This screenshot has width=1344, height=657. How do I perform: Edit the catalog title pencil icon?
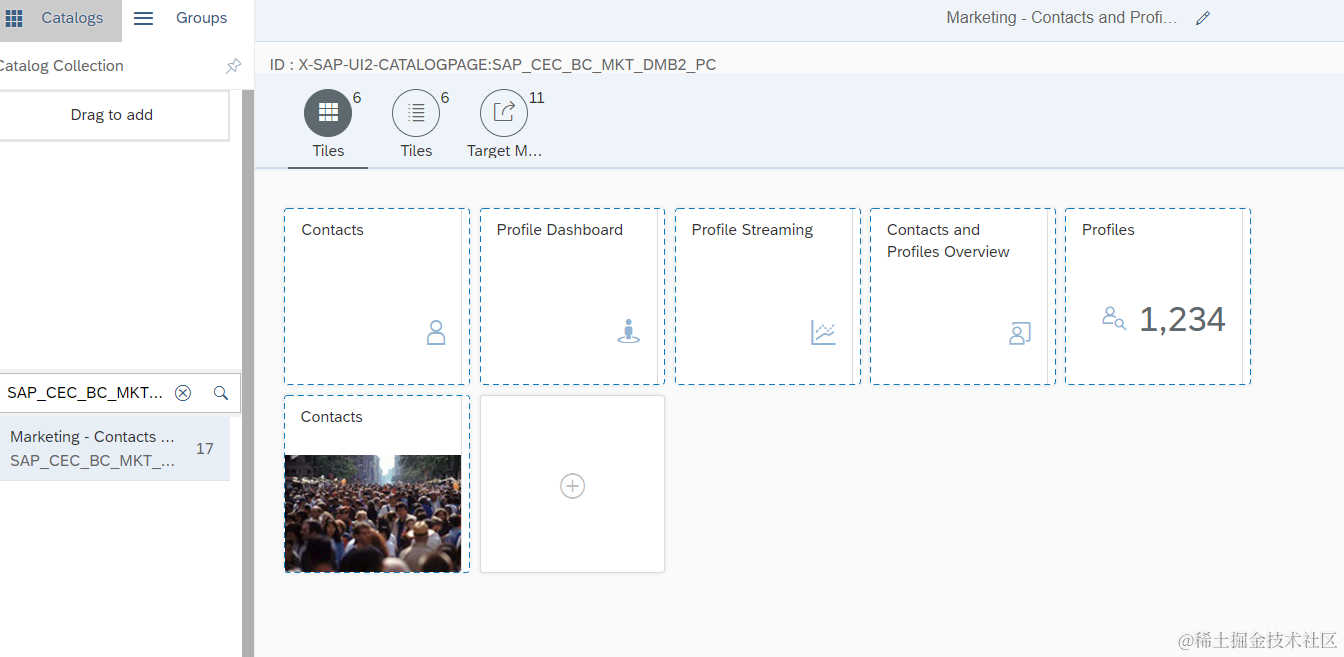tap(1203, 18)
